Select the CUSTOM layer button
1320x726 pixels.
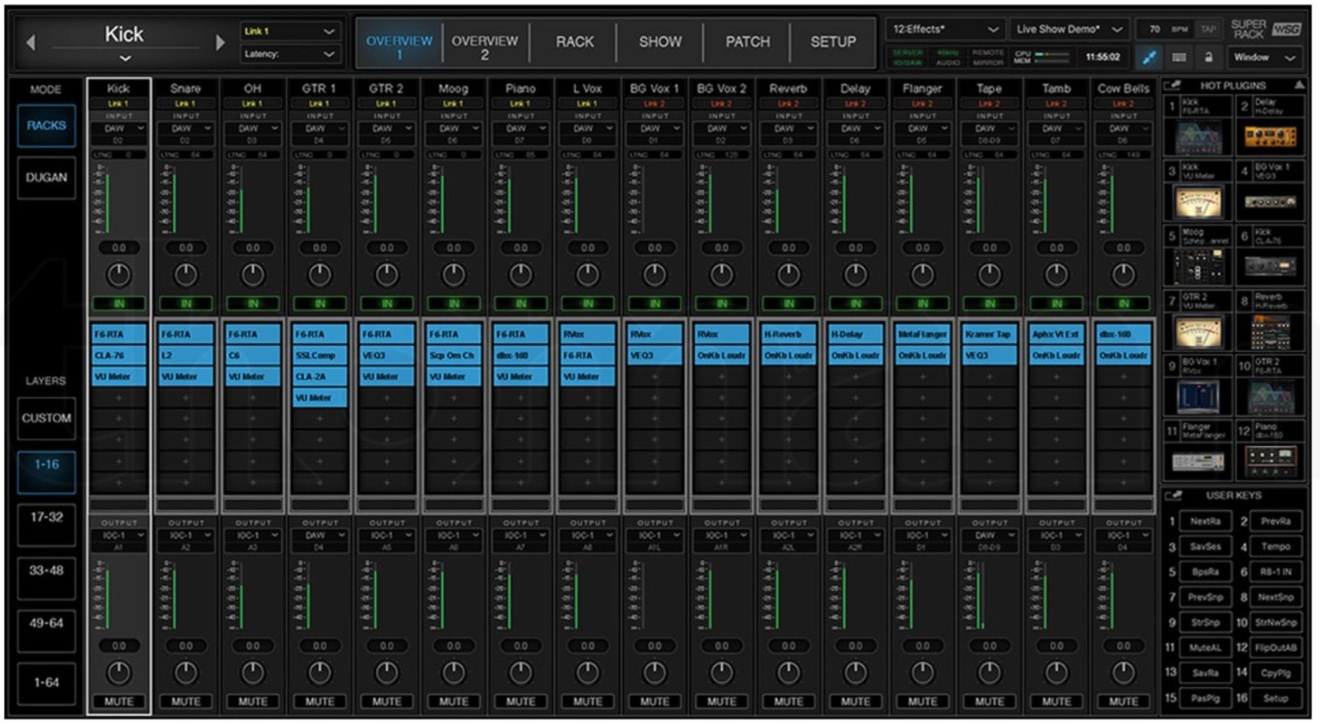tap(46, 418)
